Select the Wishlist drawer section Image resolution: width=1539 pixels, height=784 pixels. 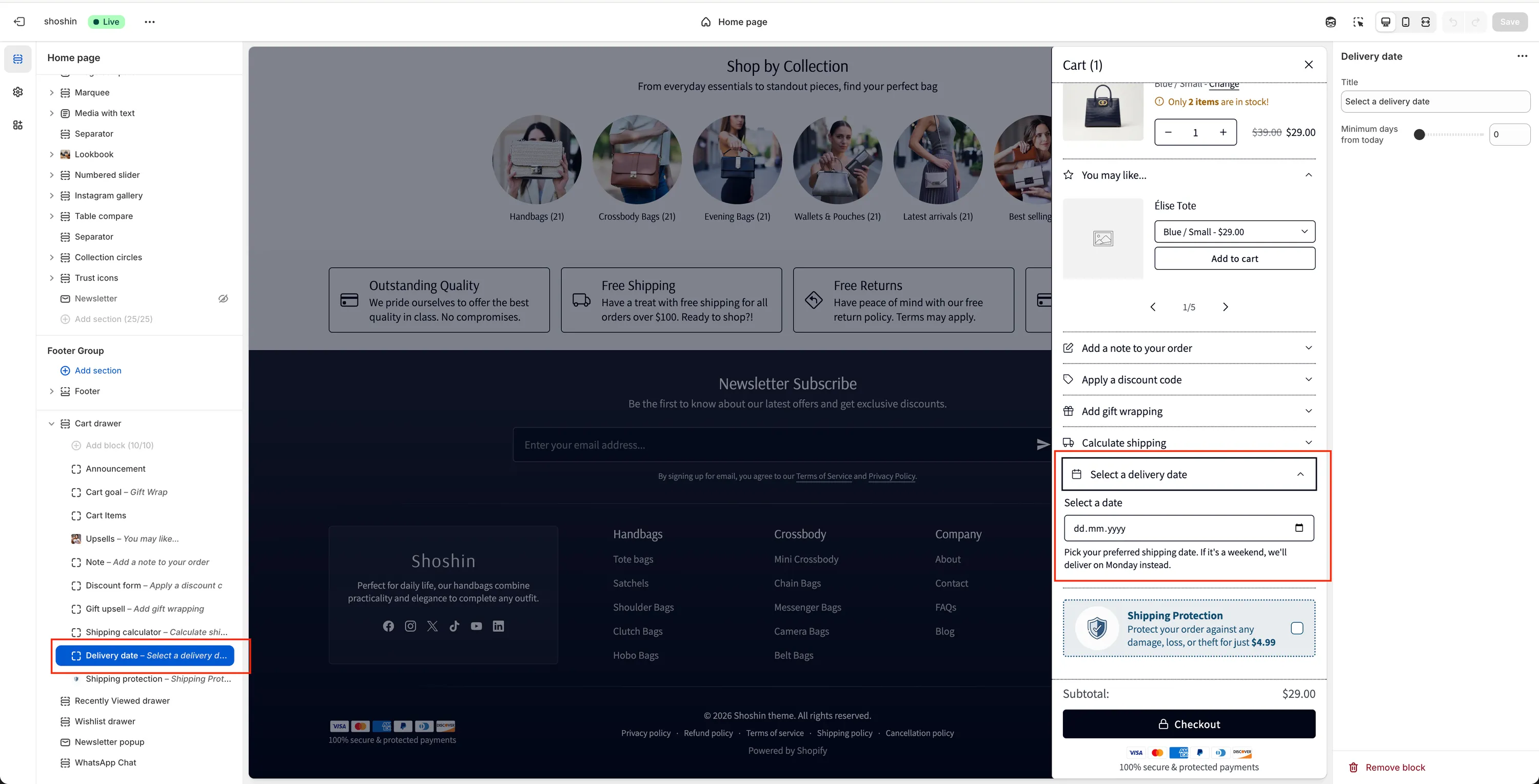(105, 721)
